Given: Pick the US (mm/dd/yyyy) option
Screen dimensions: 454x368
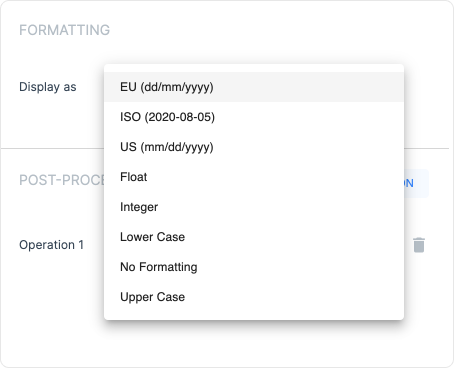Looking at the screenshot, I should [x=254, y=147].
